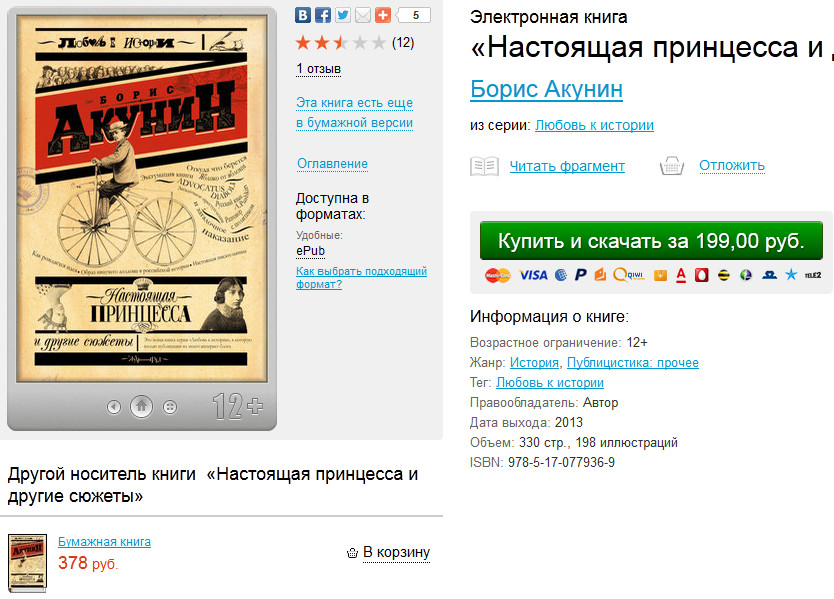Click the e-reader home button icon

coord(141,407)
